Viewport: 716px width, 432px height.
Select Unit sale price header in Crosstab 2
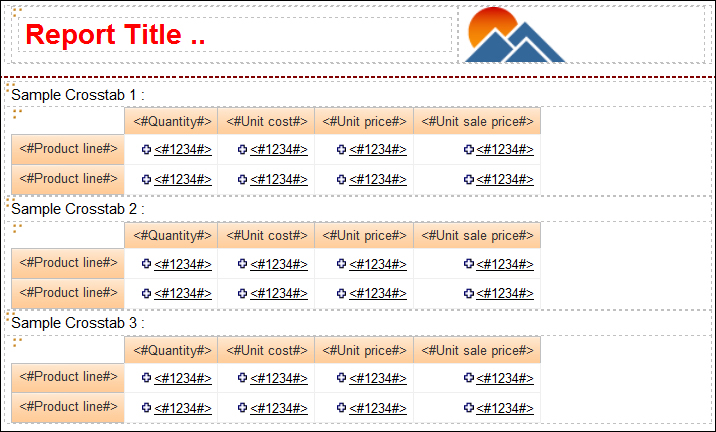(x=477, y=235)
